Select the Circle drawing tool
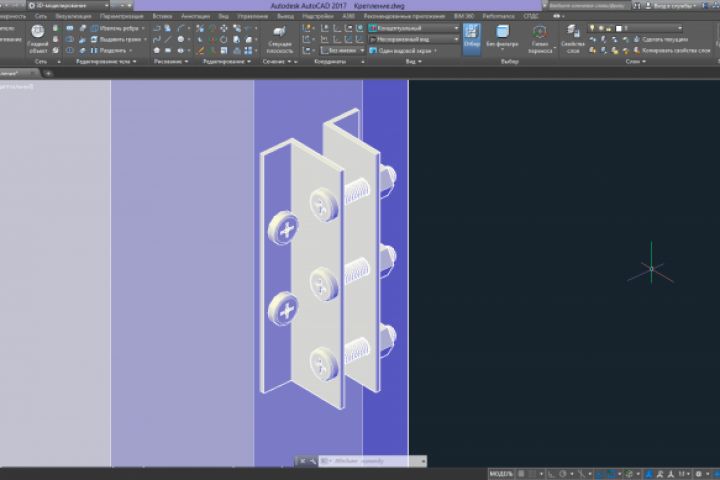The height and width of the screenshot is (480, 720). (180, 40)
